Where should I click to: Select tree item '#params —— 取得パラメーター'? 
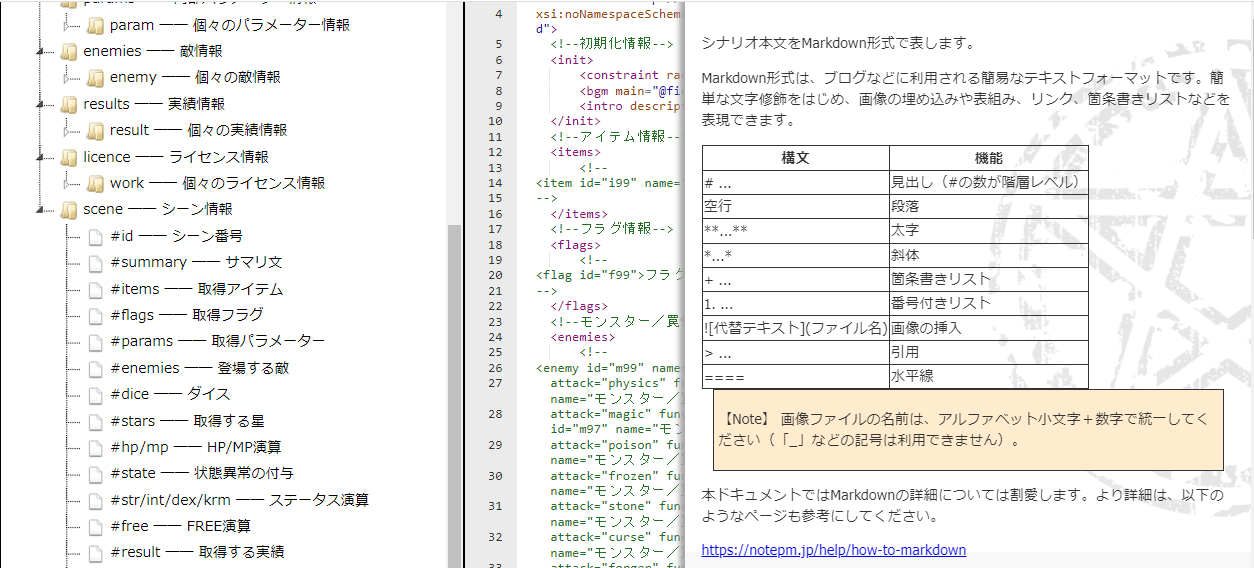218,341
